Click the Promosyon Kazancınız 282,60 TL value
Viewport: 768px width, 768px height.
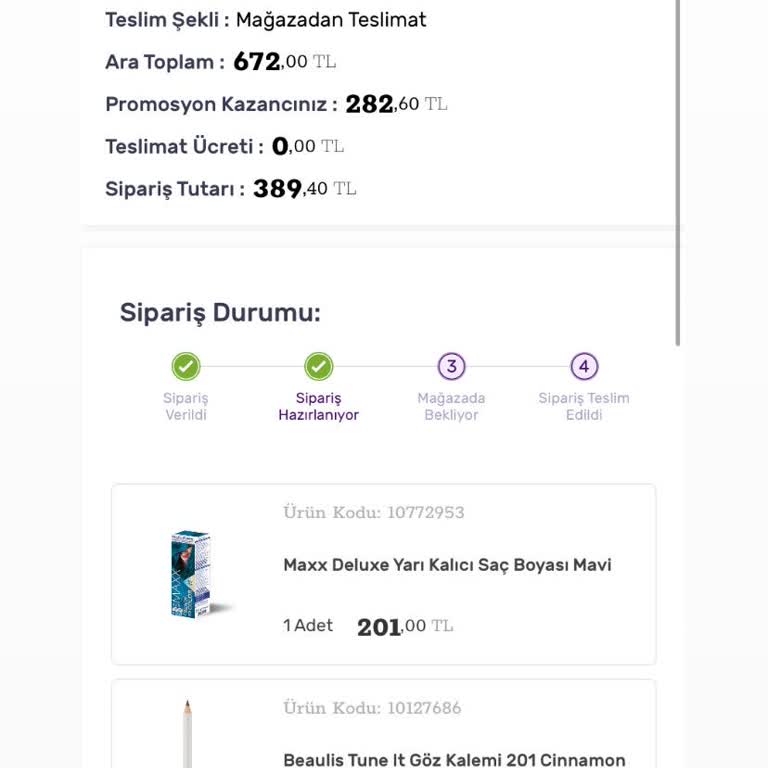click(x=396, y=104)
